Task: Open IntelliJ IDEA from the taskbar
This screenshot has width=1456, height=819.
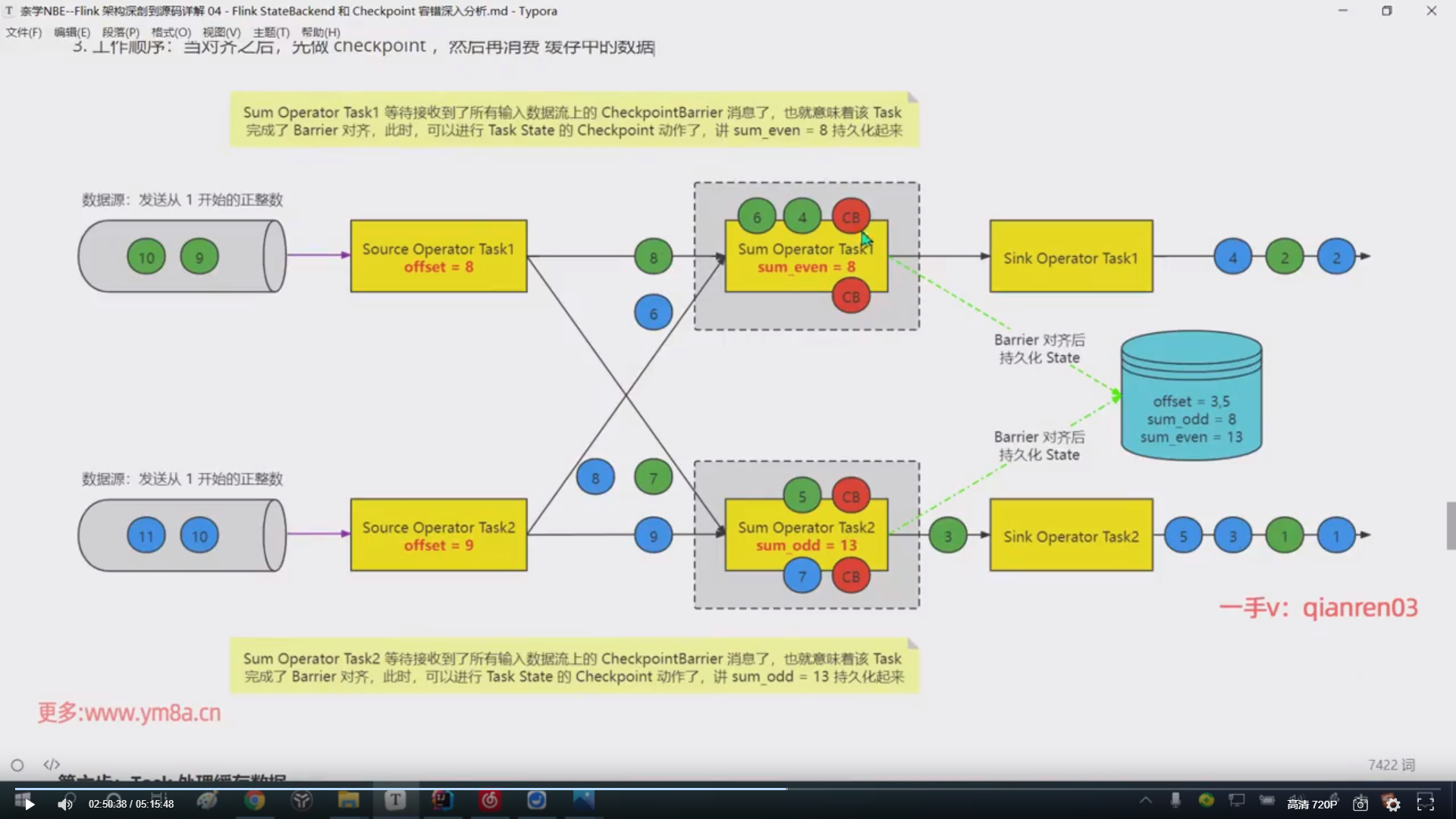Action: click(442, 800)
